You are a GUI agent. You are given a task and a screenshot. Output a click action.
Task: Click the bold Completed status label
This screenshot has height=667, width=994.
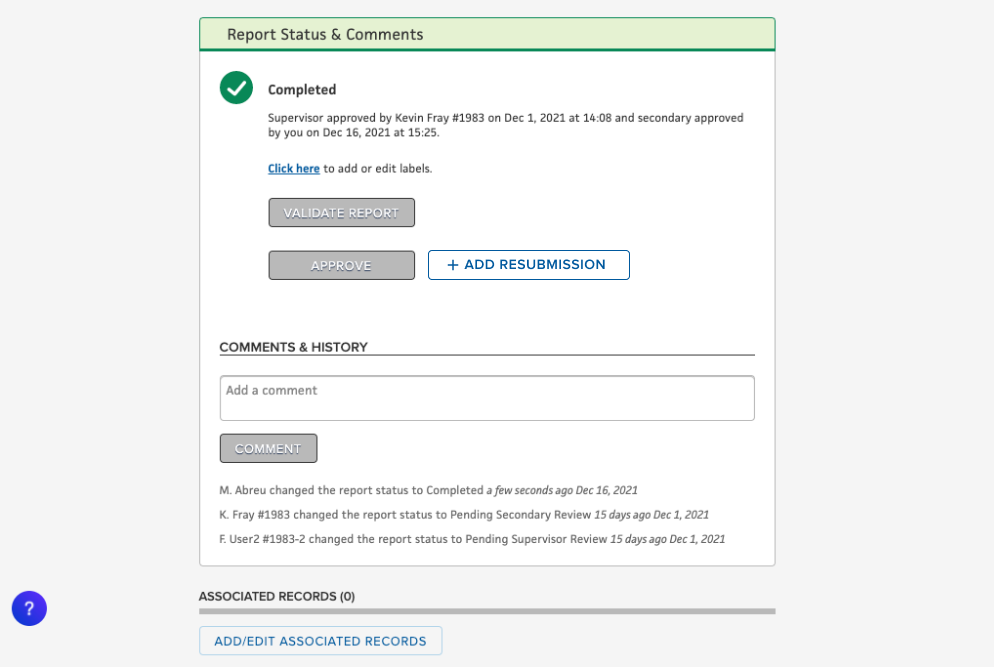(x=302, y=90)
